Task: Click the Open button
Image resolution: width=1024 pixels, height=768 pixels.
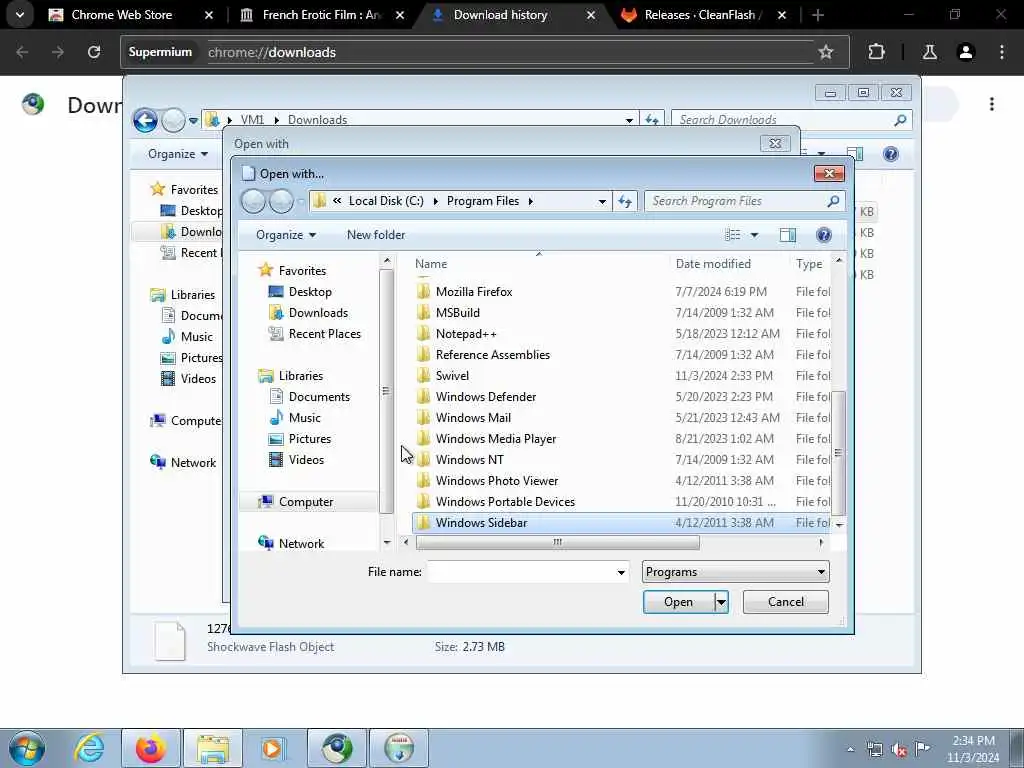Action: (x=679, y=602)
